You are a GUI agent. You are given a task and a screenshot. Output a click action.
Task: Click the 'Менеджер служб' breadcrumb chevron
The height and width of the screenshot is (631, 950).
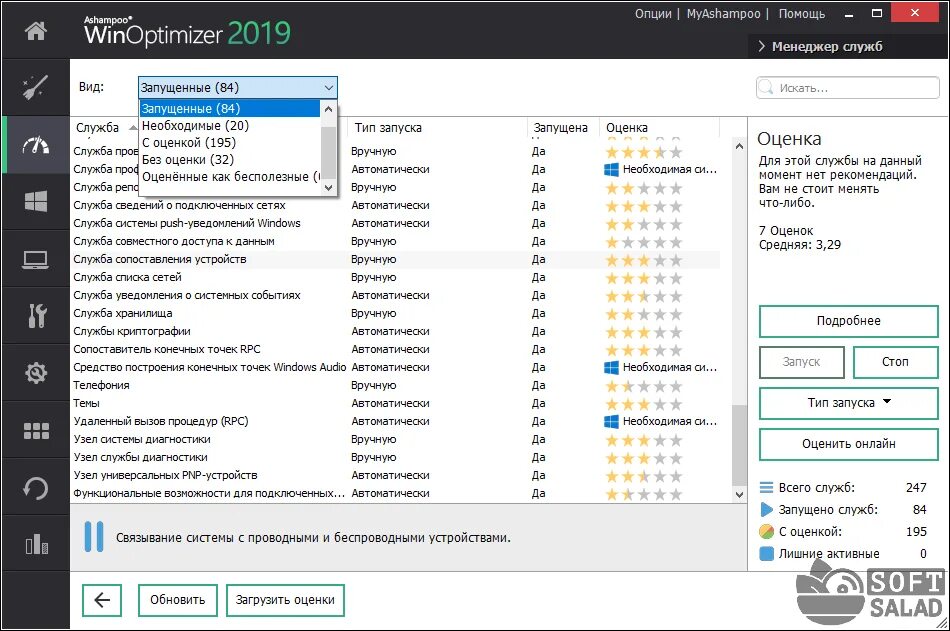pos(762,46)
